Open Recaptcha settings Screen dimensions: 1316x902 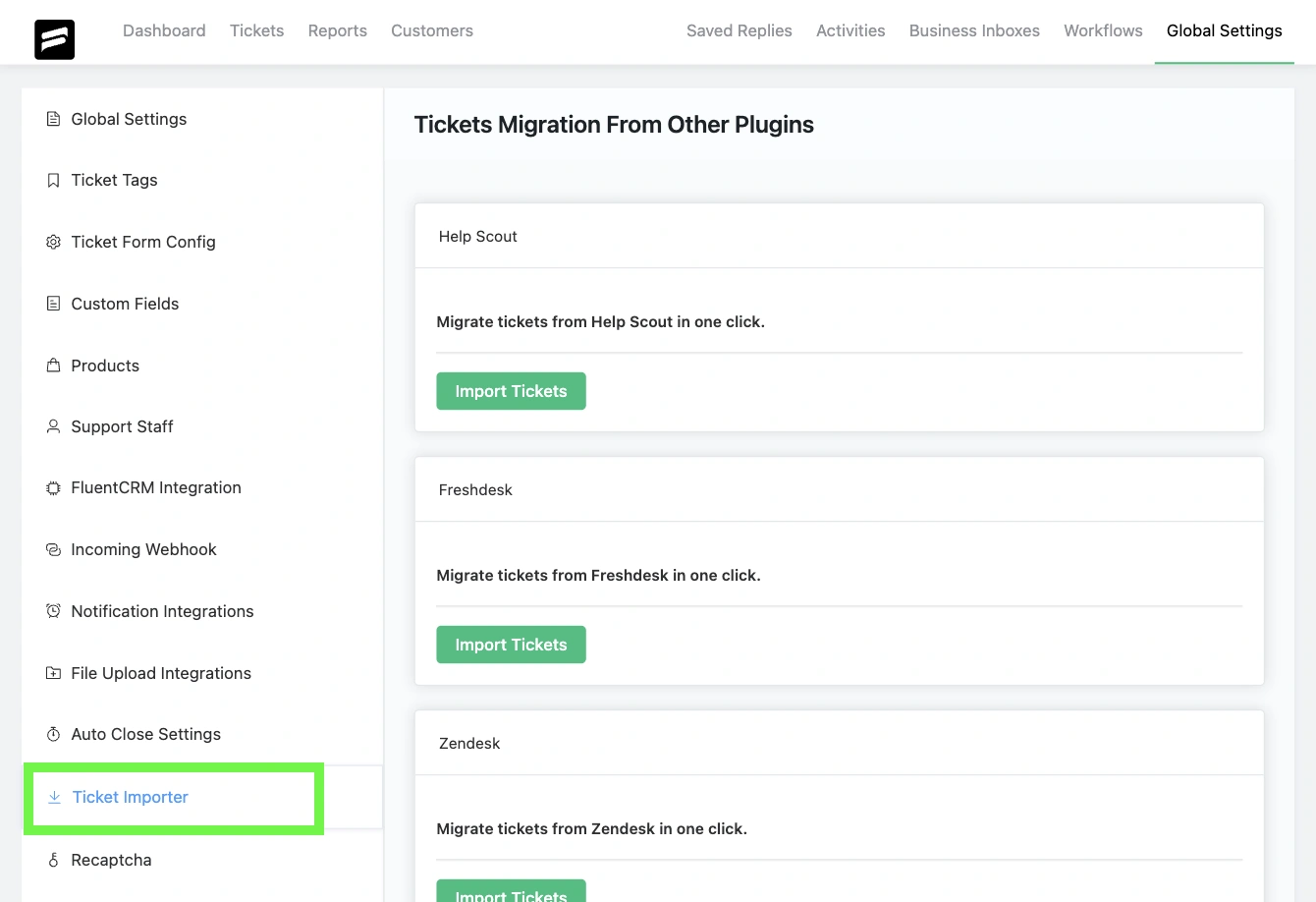[x=111, y=860]
